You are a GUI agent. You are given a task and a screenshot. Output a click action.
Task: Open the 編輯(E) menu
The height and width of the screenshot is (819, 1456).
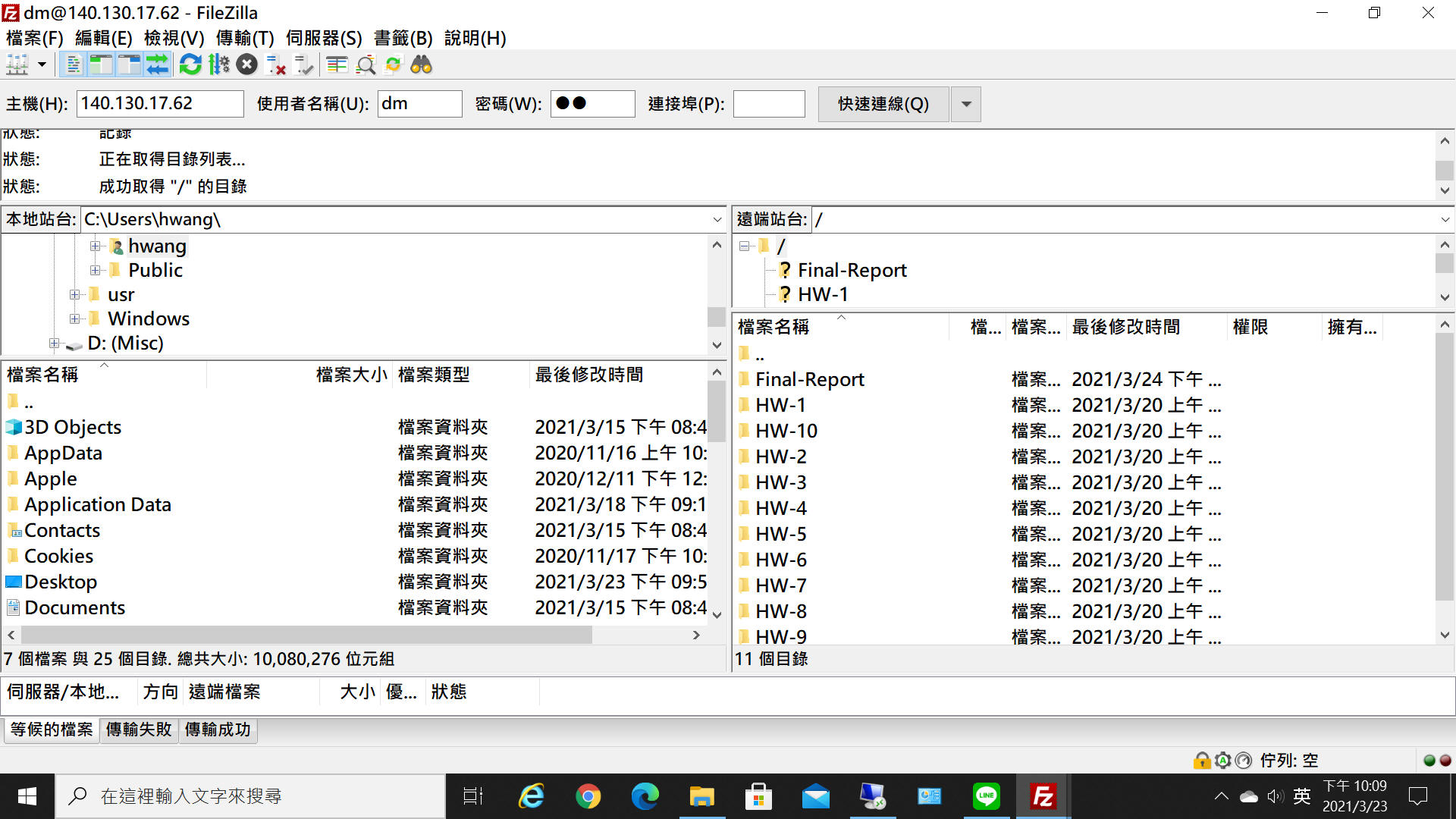[x=104, y=38]
